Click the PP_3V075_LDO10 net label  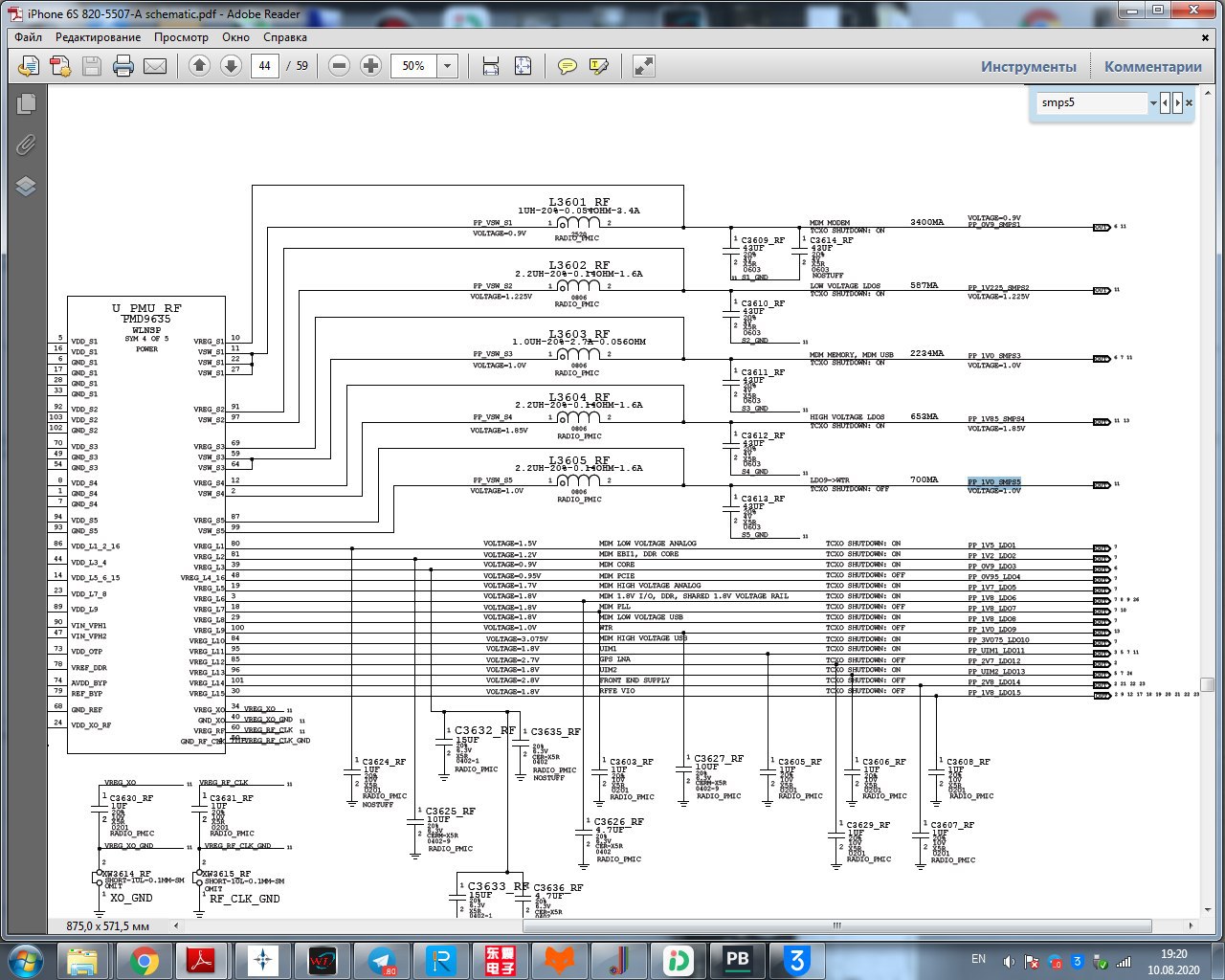coord(999,640)
